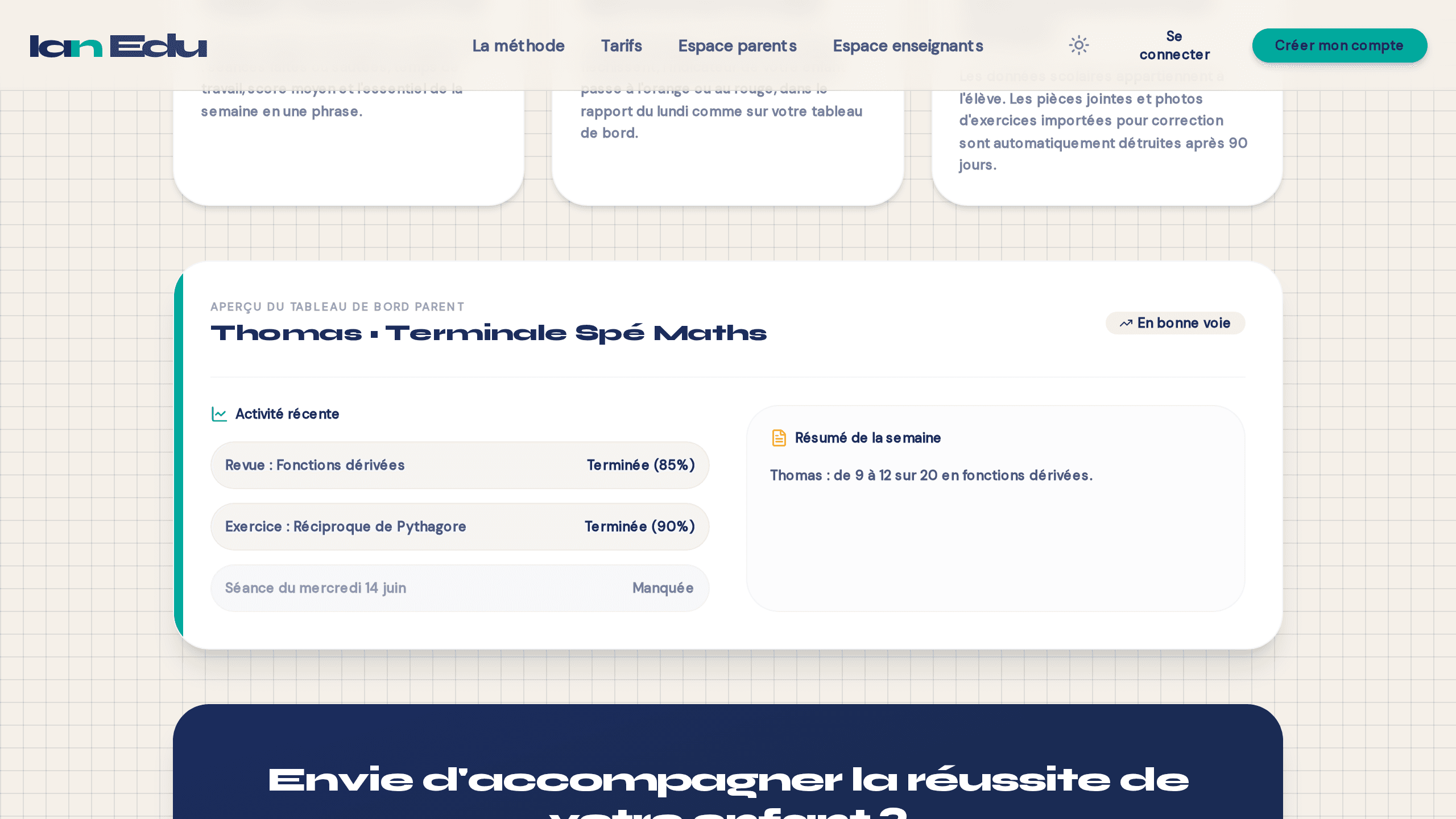Viewport: 1456px width, 819px height.
Task: Click the 'rapport du lundi' card text
Action: [721, 111]
